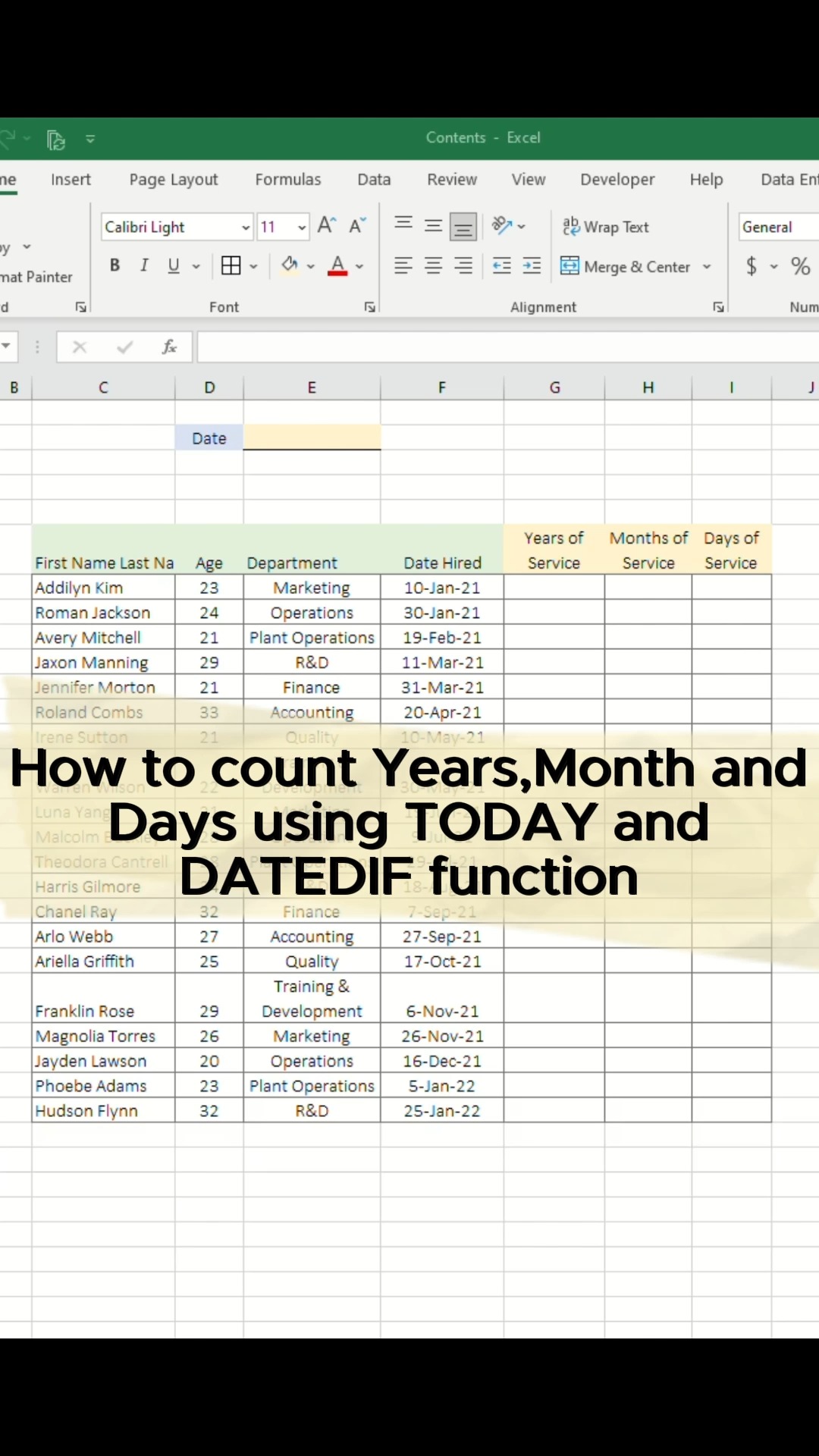Click the Days of Service header cell
Image resolution: width=819 pixels, height=1456 pixels.
(731, 550)
